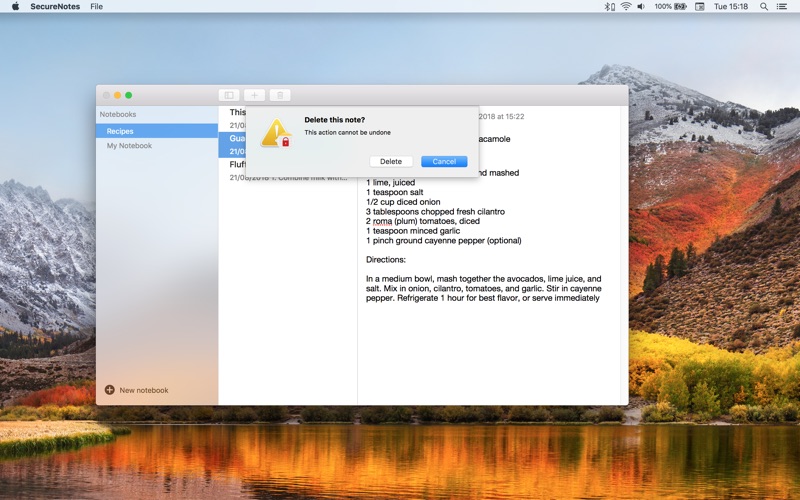The height and width of the screenshot is (500, 800).
Task: Add a new note with plus icon
Action: click(254, 95)
